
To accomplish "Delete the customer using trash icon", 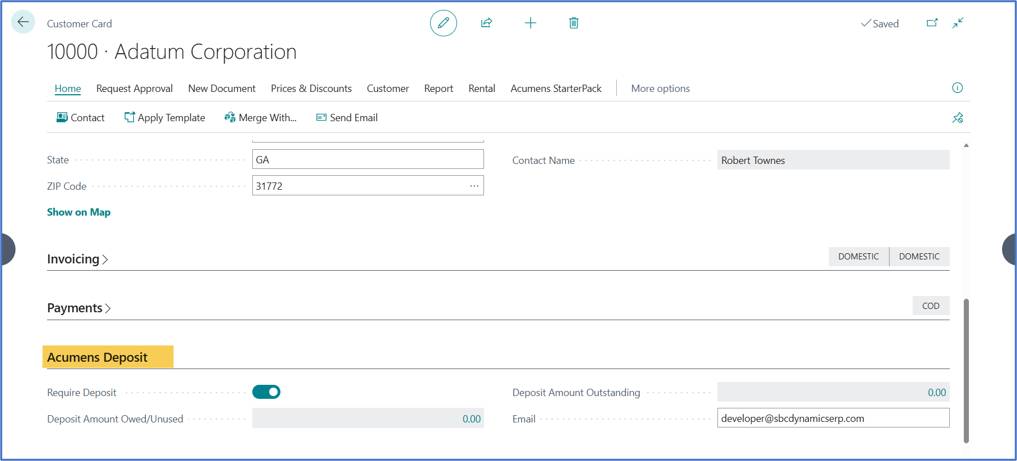I will [574, 23].
